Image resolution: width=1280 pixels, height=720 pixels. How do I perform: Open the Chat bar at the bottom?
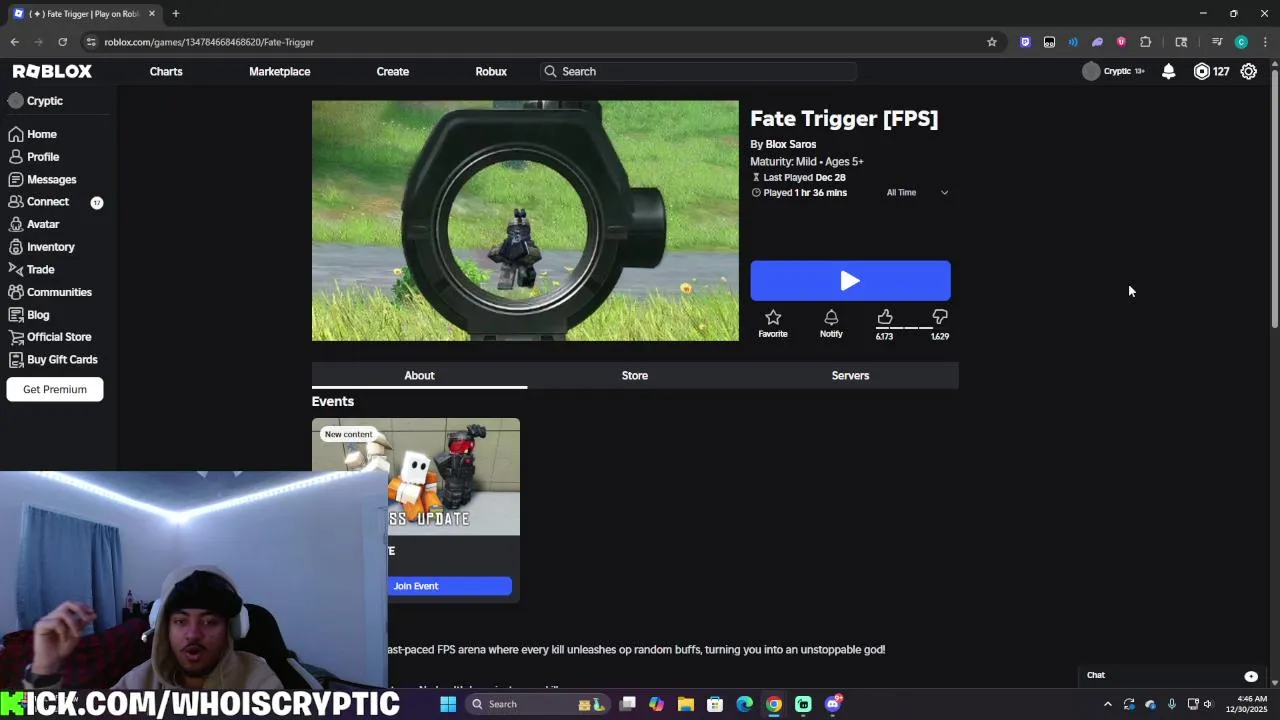point(1172,675)
